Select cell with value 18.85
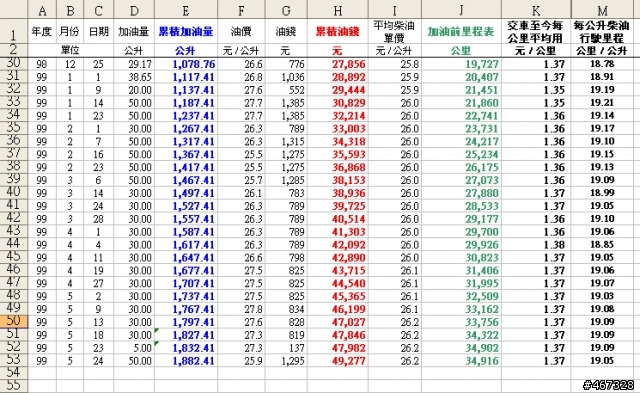 click(602, 244)
